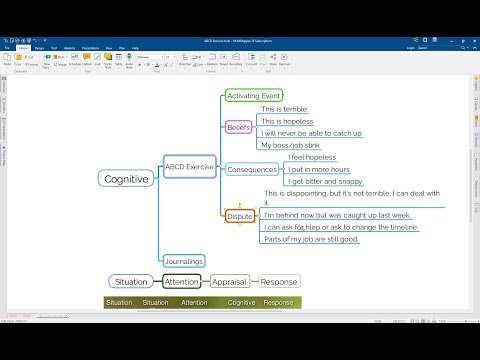Image resolution: width=480 pixels, height=360 pixels.
Task: Open the font name dropdown
Action: [x=162, y=57]
